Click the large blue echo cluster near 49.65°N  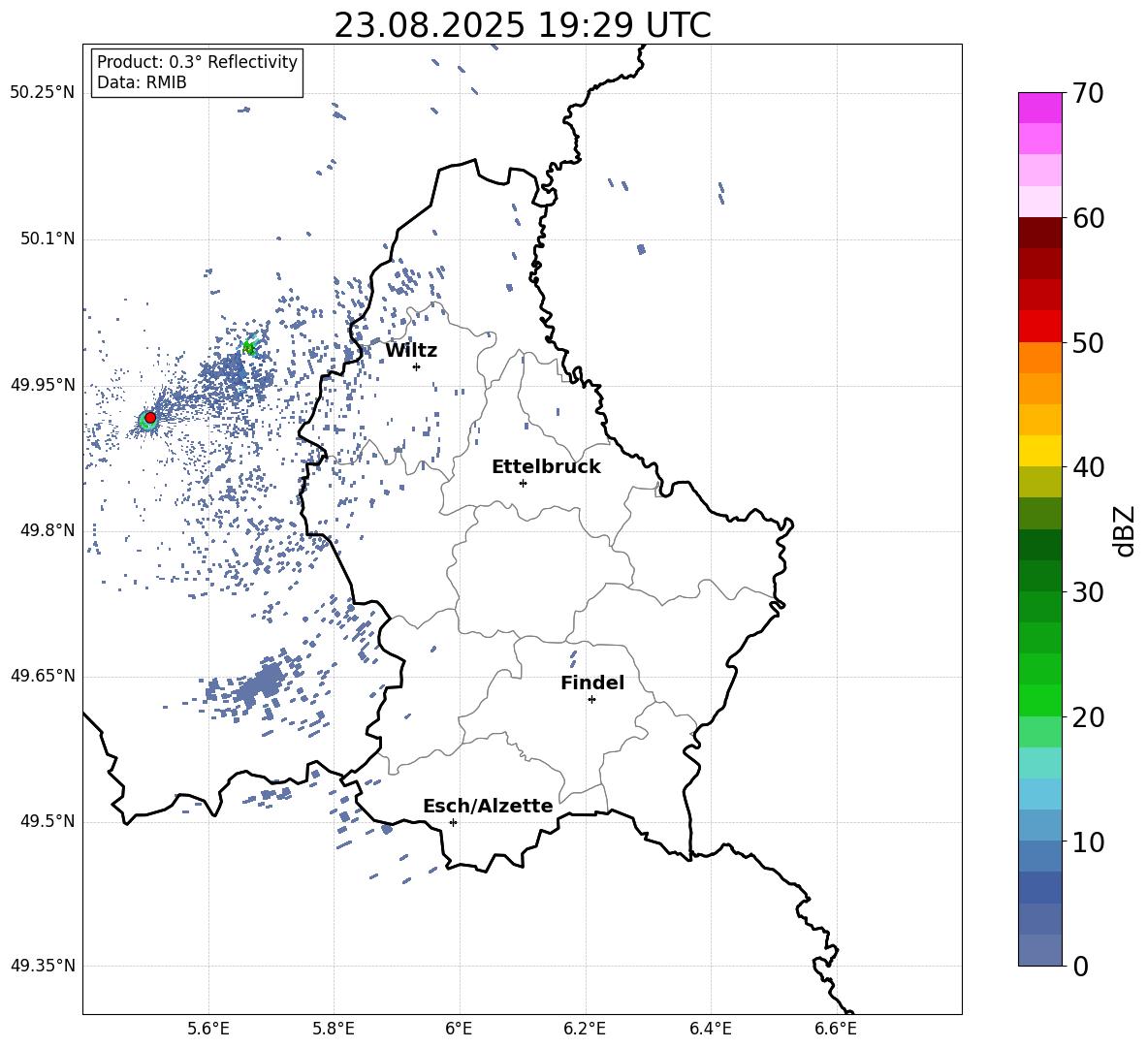coord(260,684)
